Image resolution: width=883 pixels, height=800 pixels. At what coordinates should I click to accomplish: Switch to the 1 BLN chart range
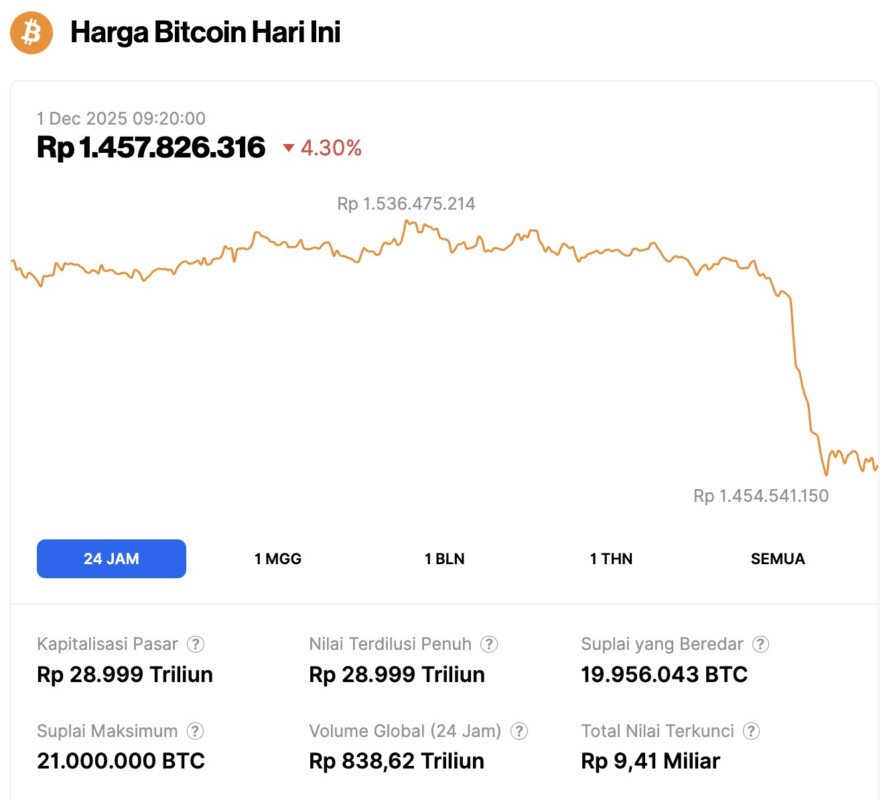click(444, 559)
